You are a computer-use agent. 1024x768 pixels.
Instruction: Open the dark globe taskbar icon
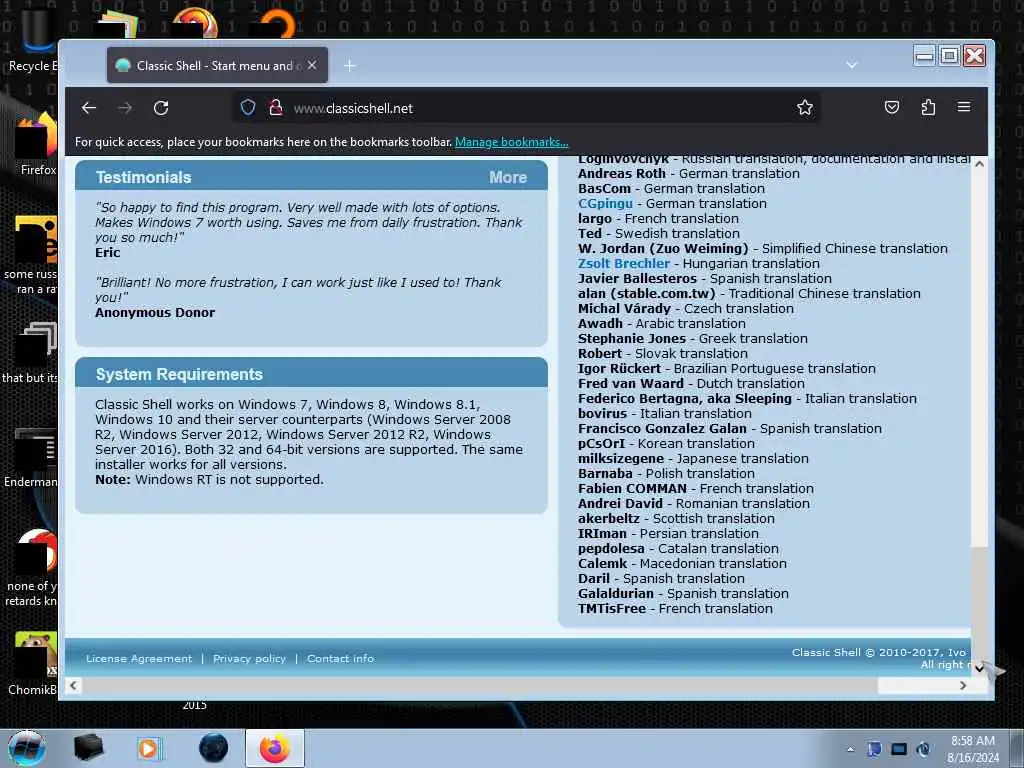tap(214, 748)
